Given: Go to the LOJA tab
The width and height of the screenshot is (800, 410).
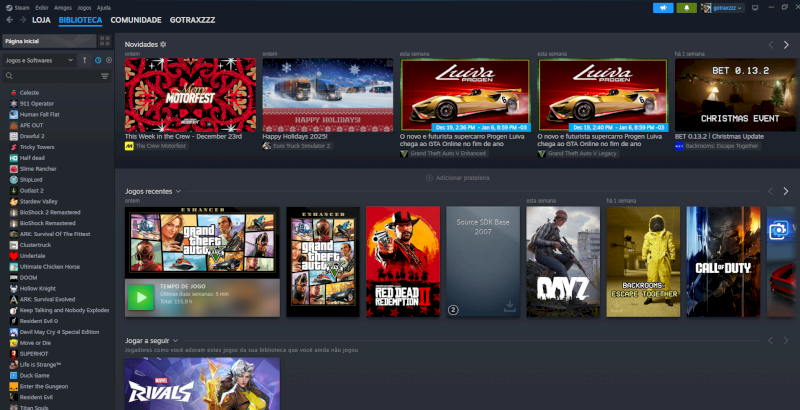Looking at the screenshot, I should pyautogui.click(x=41, y=20).
